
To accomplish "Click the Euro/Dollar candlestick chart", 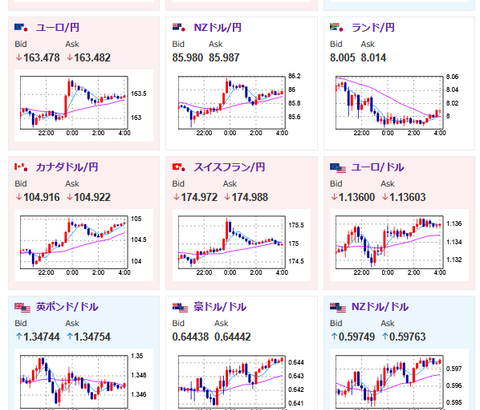I will (399, 245).
